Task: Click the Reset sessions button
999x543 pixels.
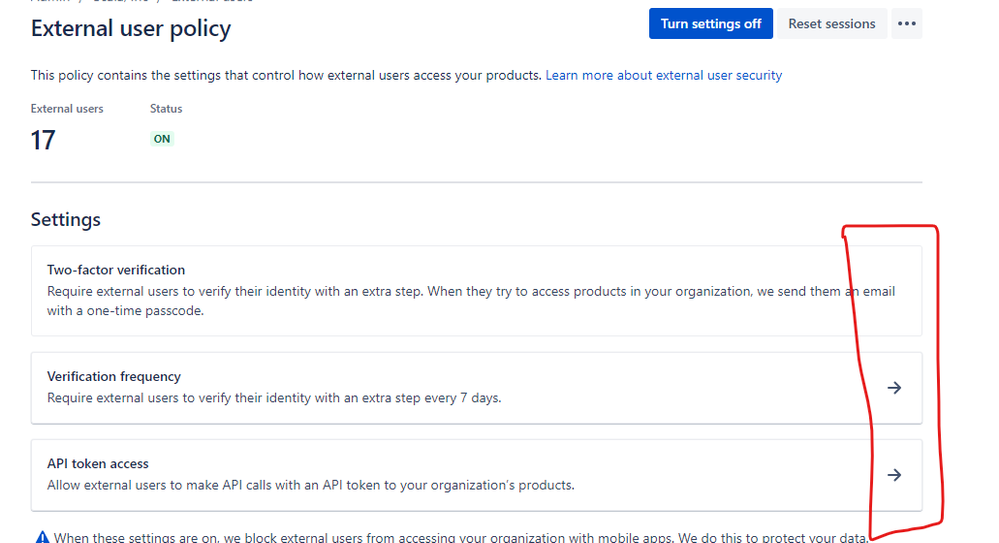Action: (x=831, y=24)
